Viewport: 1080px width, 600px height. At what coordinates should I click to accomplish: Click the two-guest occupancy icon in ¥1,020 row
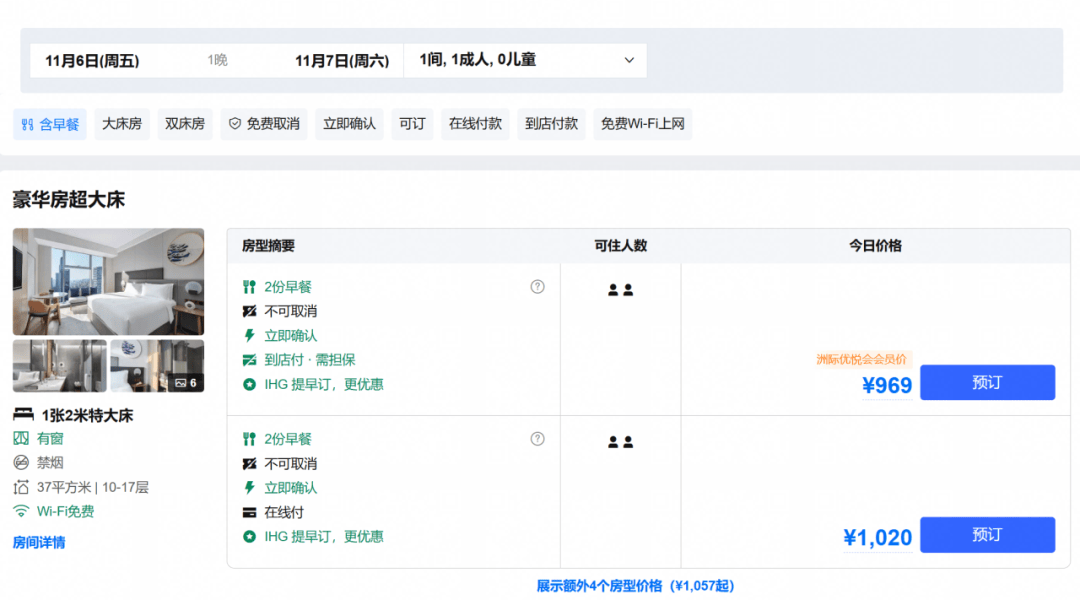621,442
